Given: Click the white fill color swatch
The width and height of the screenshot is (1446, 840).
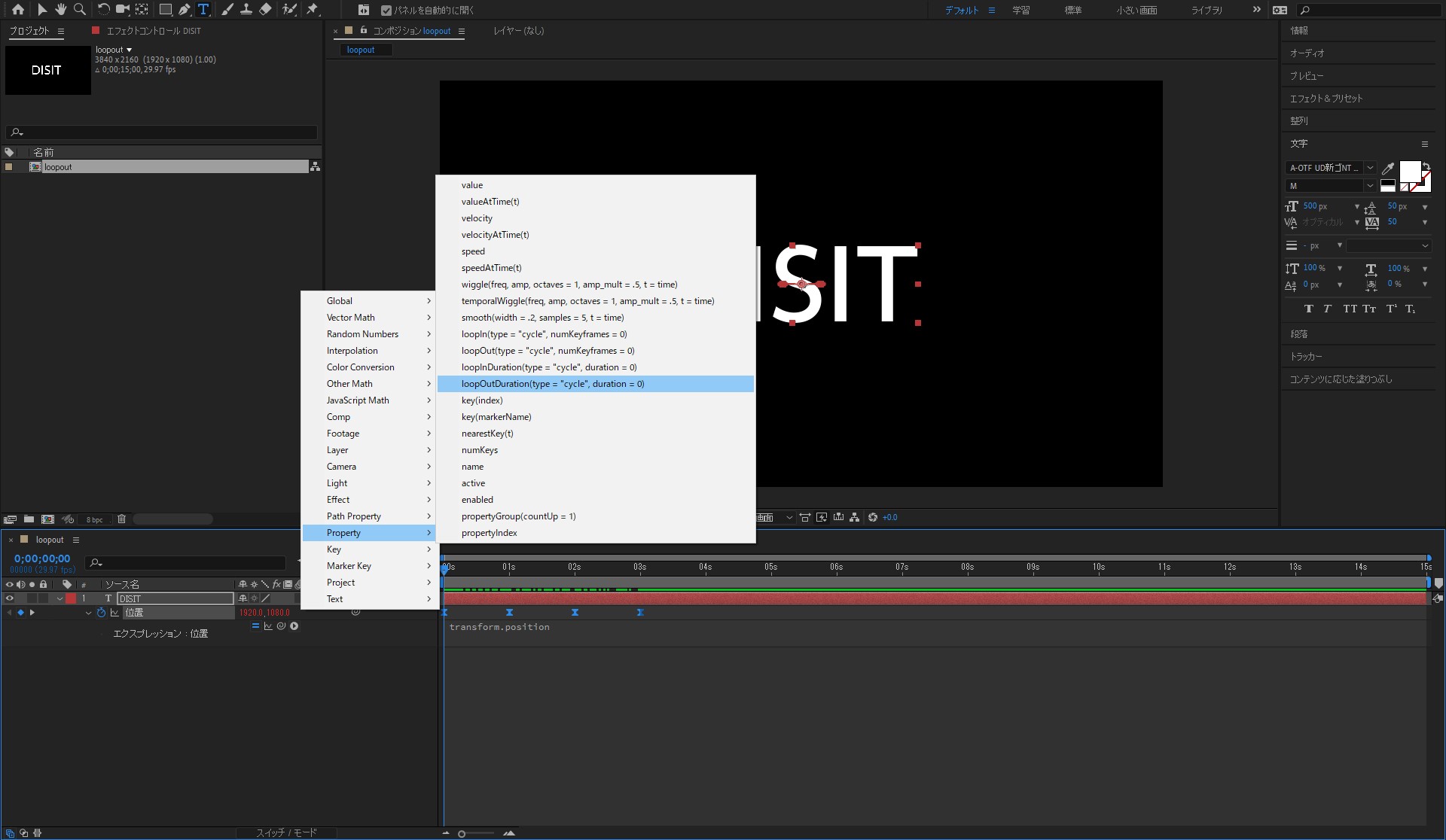Looking at the screenshot, I should (1409, 172).
